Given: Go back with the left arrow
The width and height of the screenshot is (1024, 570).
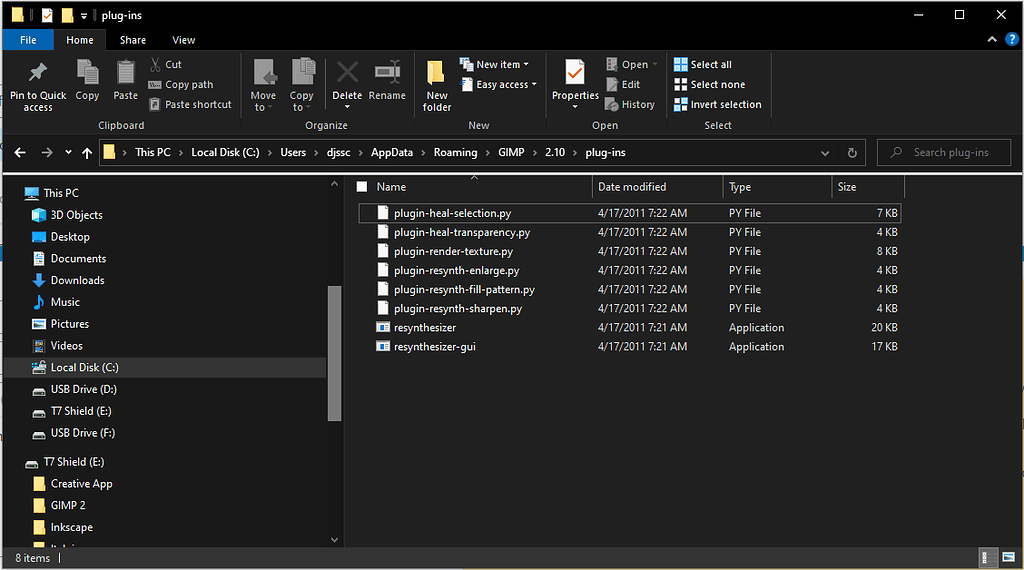Looking at the screenshot, I should click(20, 152).
